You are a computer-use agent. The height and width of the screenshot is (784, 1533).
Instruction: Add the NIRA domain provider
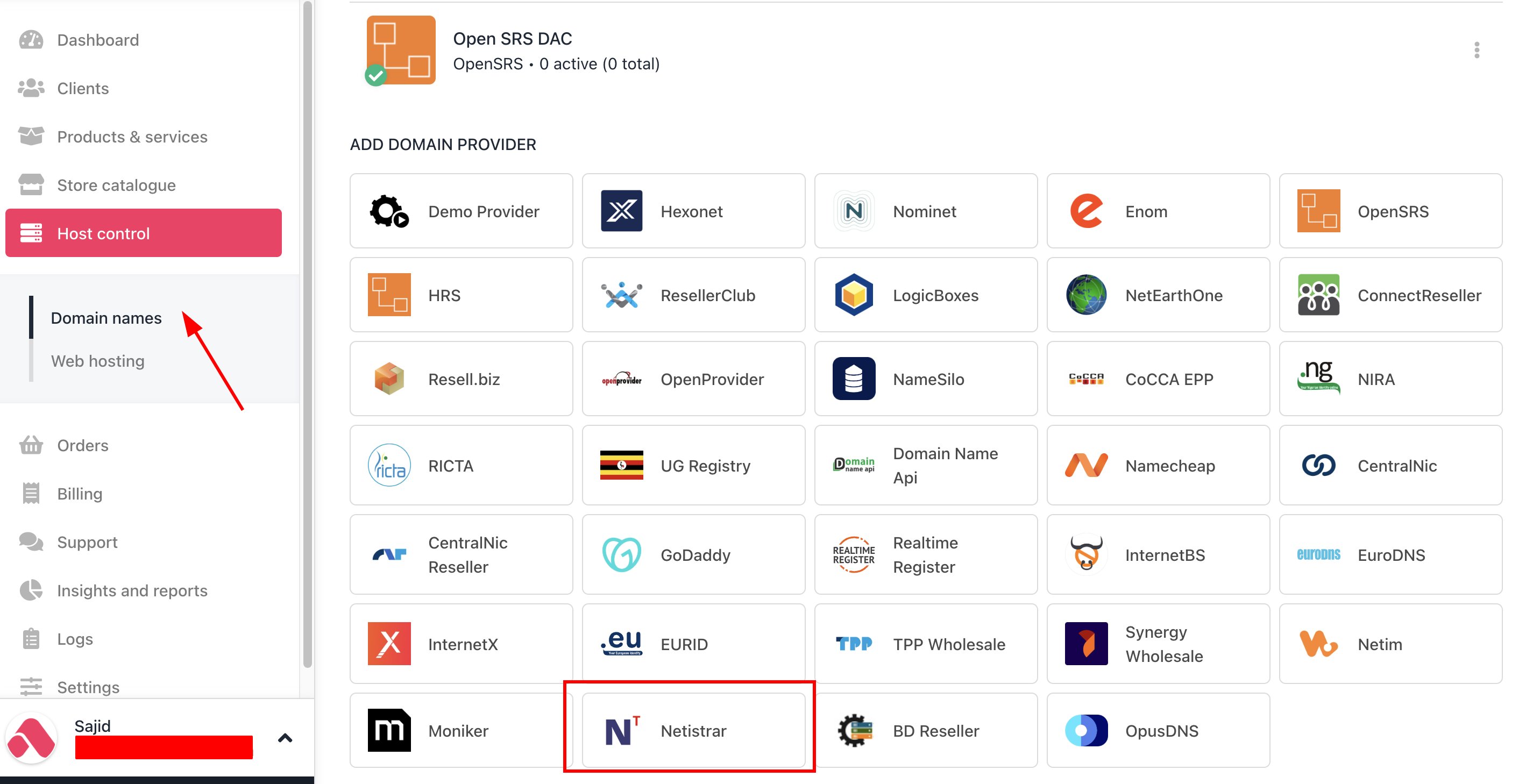(x=1390, y=379)
